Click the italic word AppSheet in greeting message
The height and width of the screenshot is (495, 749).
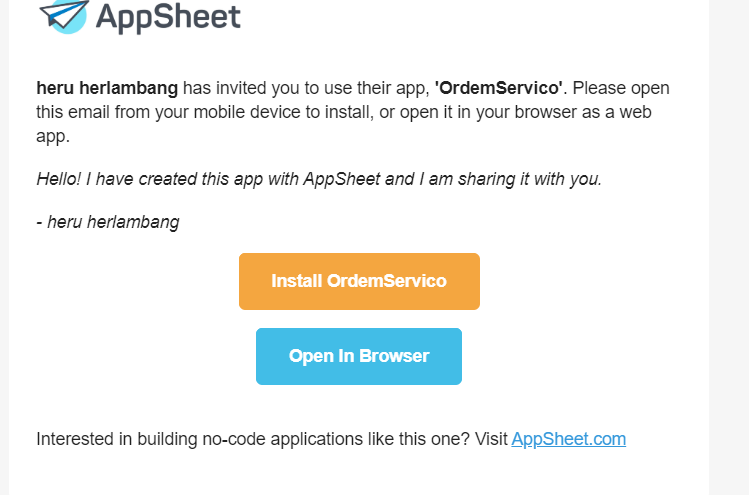coord(342,179)
